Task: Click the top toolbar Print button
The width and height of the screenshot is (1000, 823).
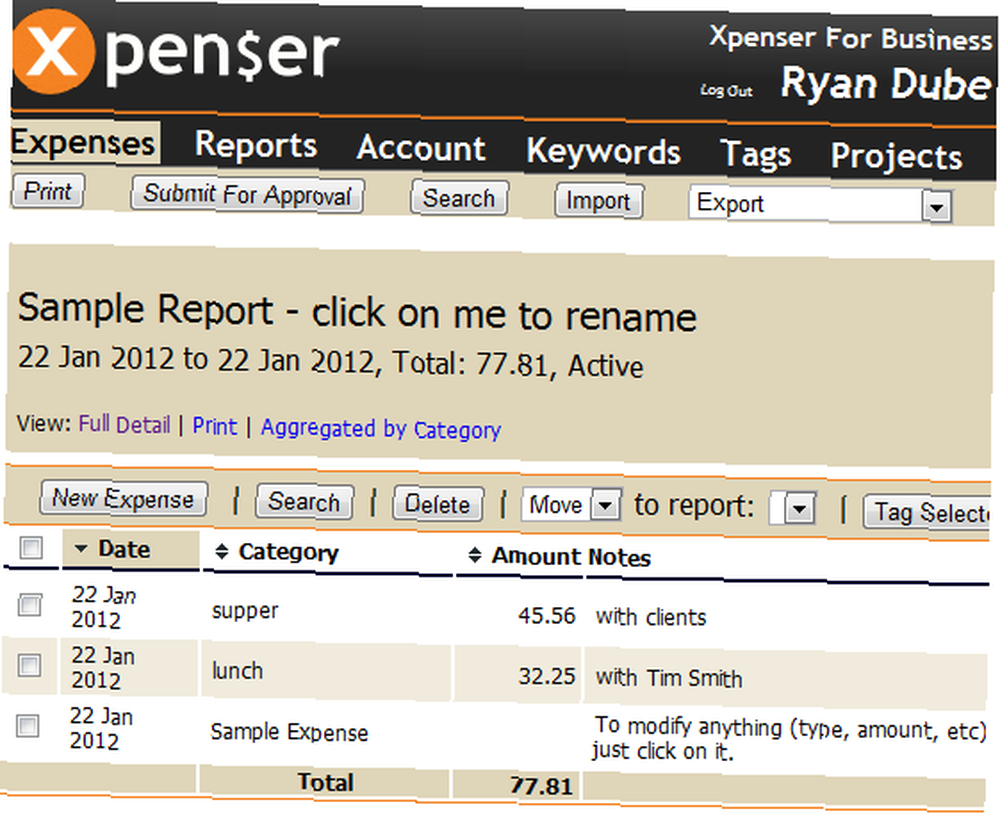Action: point(48,191)
